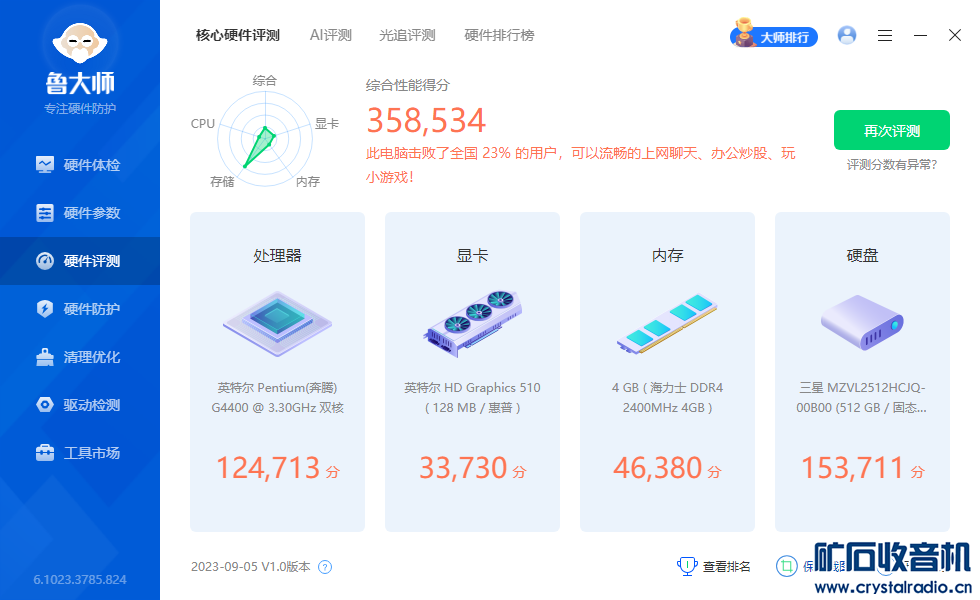Click 英特尔 Pentium G4400 description
This screenshot has width=980, height=600.
point(278,398)
